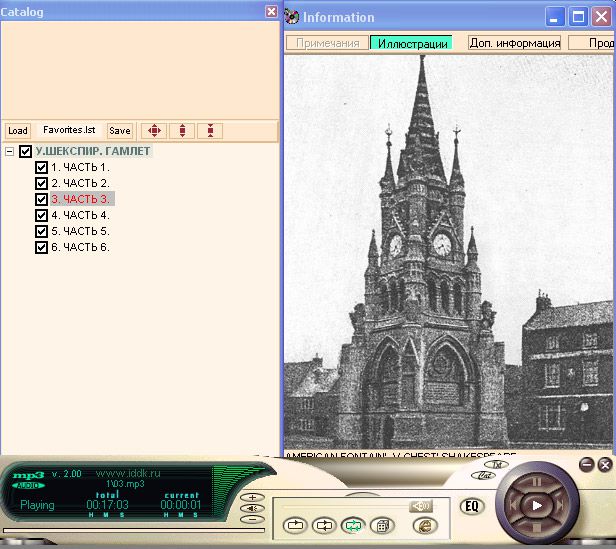This screenshot has width=616, height=549.
Task: Select track 6. ЧАСТЬ 6. in the list
Action: point(80,247)
